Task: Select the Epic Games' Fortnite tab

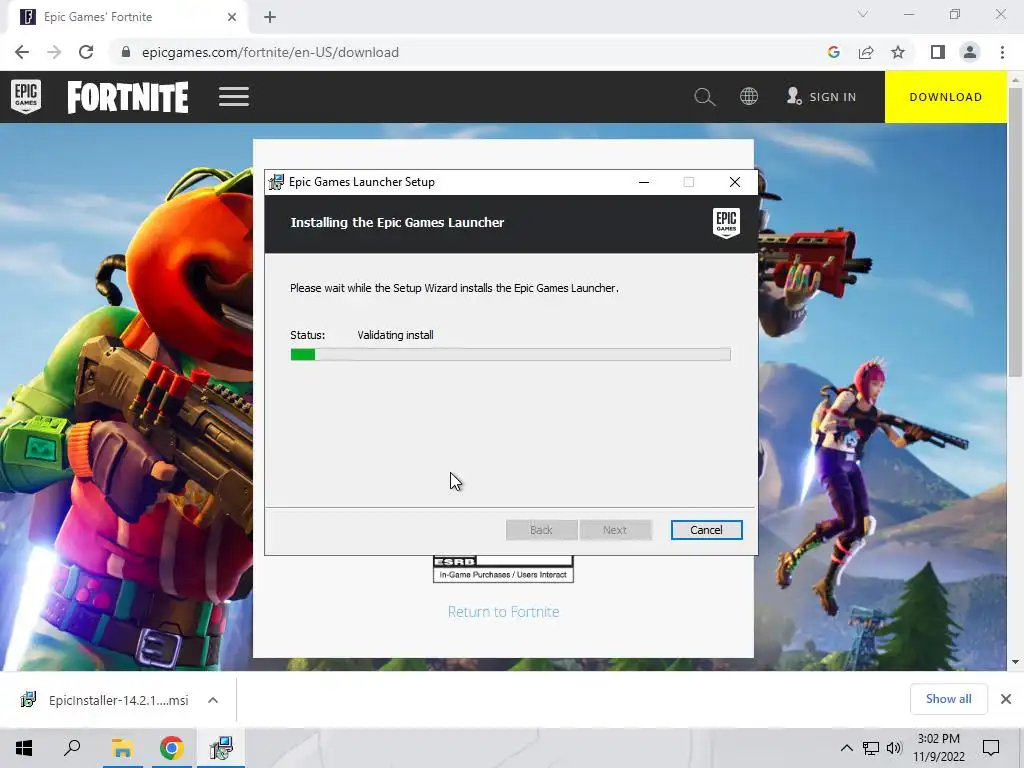Action: coord(127,17)
